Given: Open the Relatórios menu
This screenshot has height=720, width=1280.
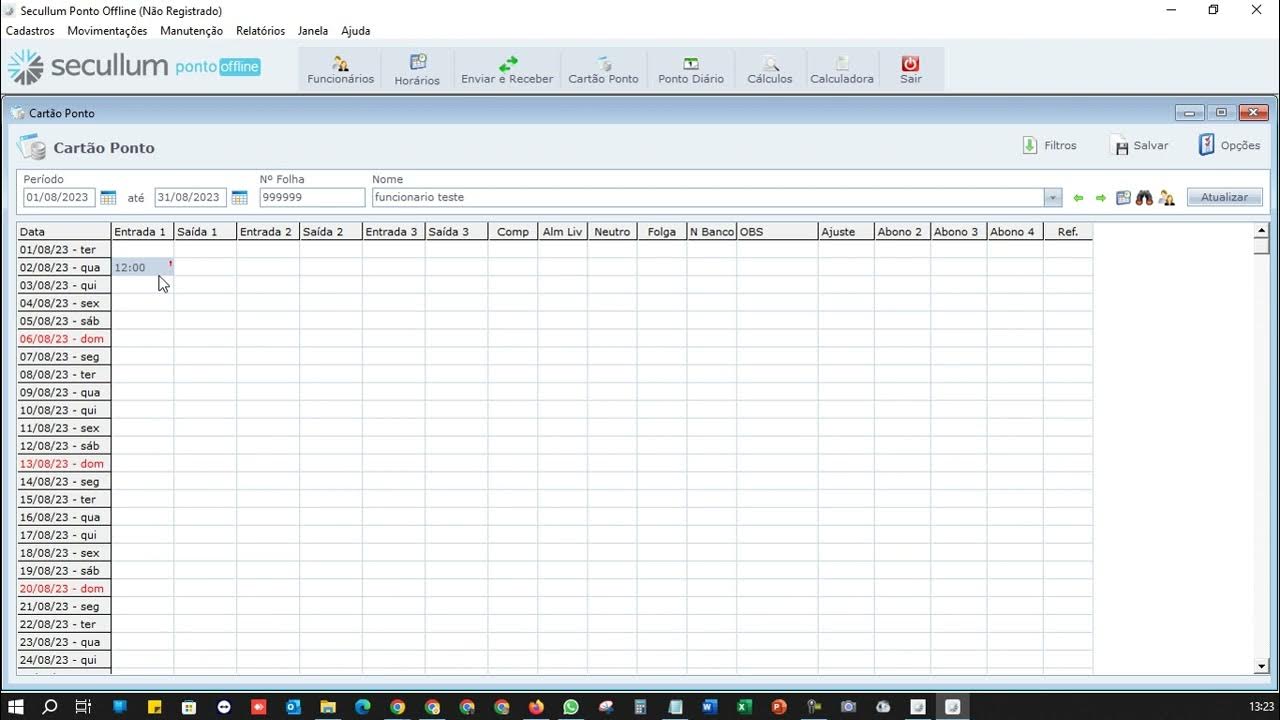Looking at the screenshot, I should tap(261, 31).
